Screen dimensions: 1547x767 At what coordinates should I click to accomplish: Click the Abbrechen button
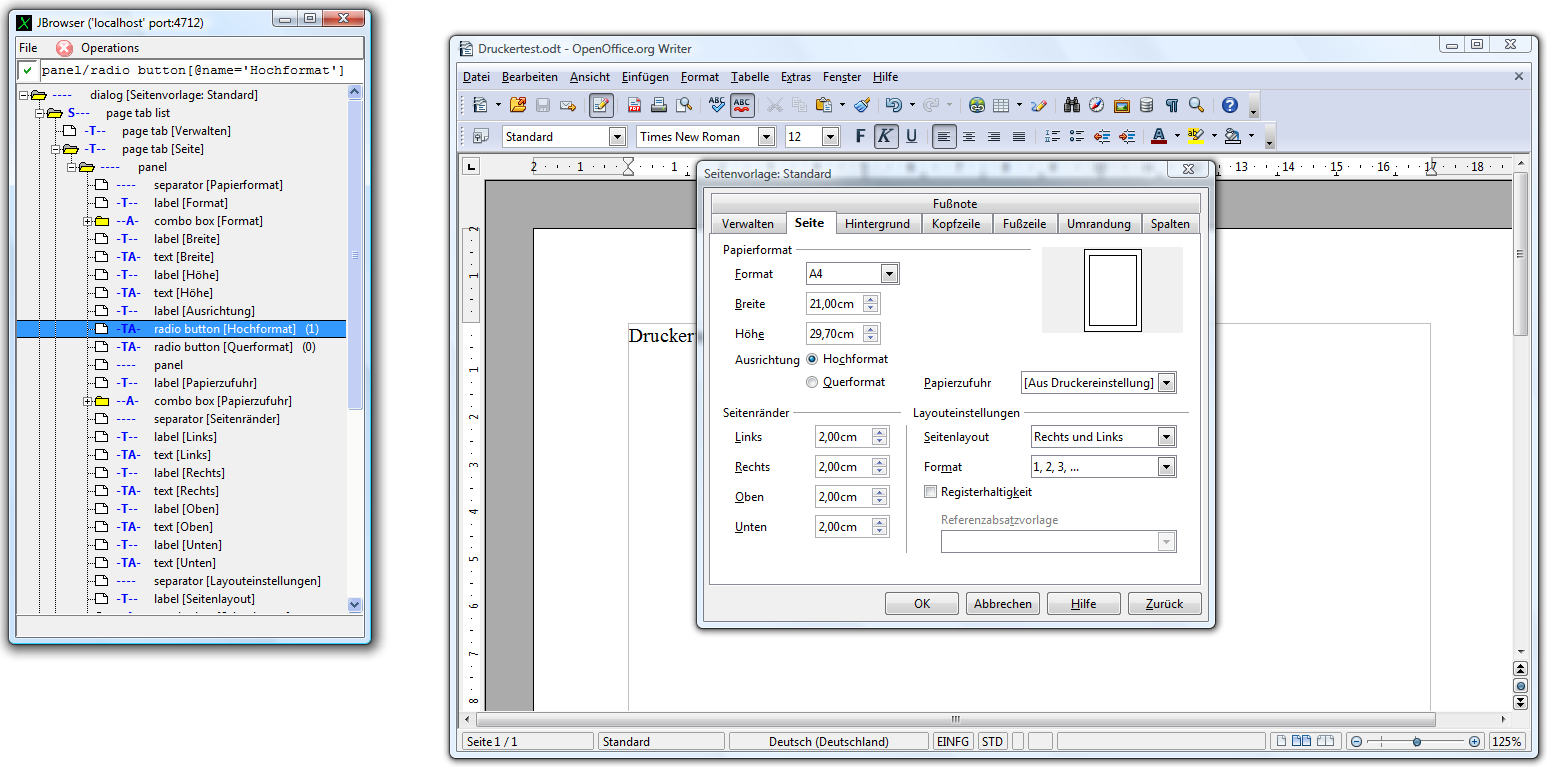(x=1002, y=604)
